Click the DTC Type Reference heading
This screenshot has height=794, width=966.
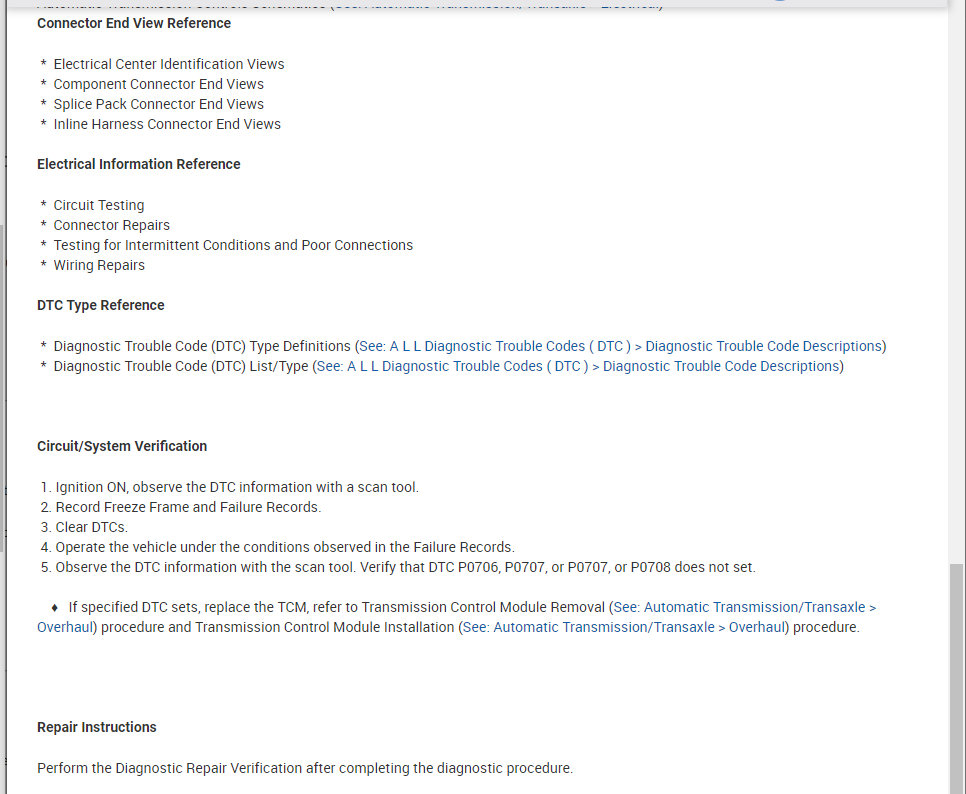pos(100,305)
